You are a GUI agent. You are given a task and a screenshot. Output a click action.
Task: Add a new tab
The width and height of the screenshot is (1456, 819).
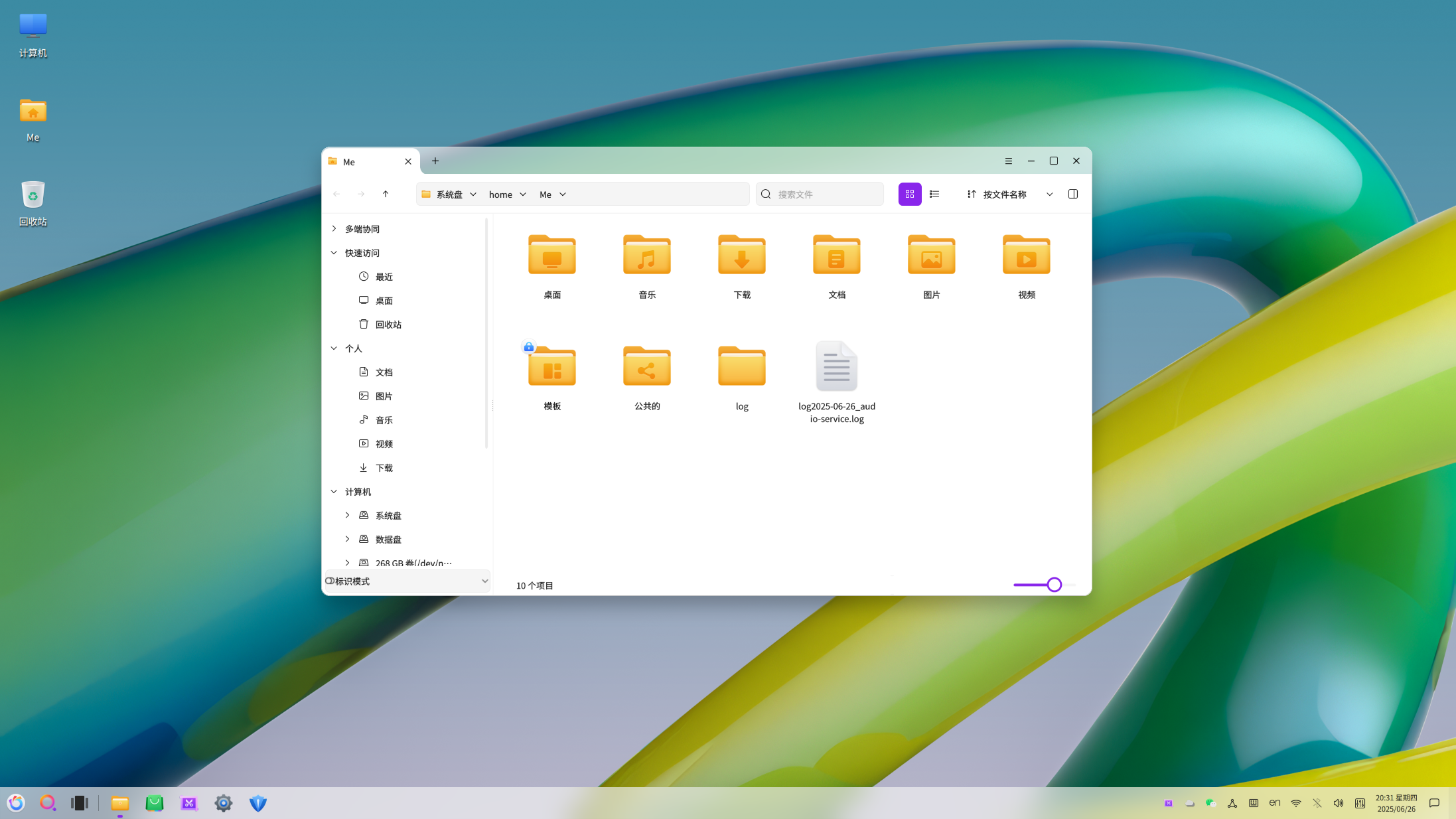[435, 161]
